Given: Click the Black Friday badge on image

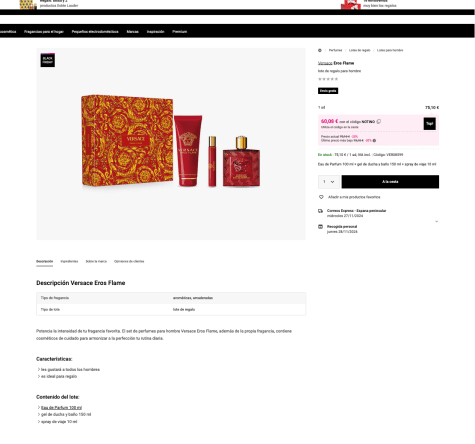Looking at the screenshot, I should click(x=48, y=60).
